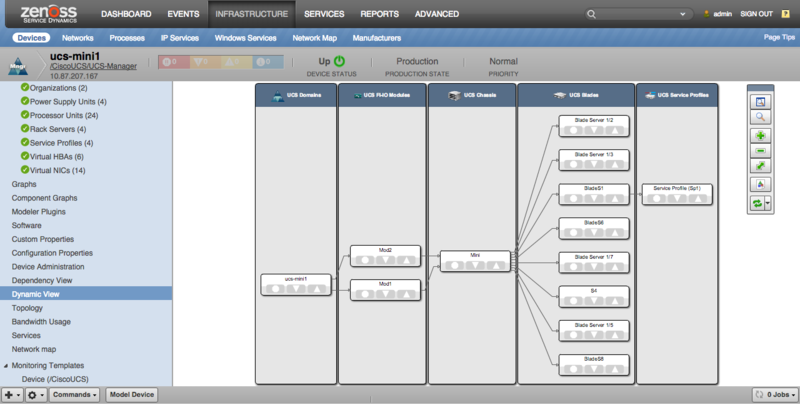Click the green check icon beside Virtual NICs (14)

24,170
